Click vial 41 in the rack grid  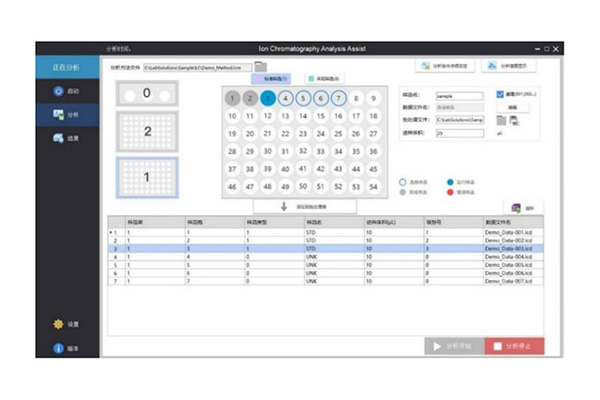(303, 169)
